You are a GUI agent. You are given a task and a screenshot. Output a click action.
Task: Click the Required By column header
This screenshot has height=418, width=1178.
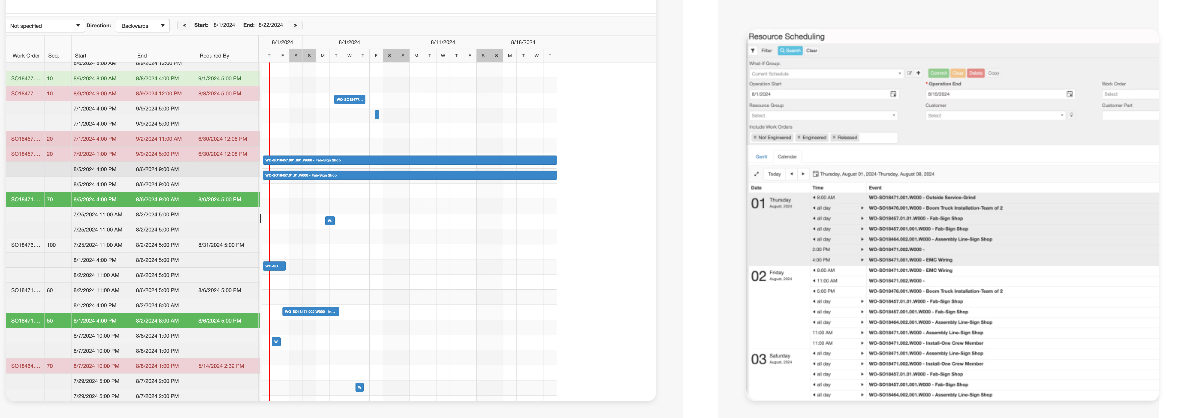[214, 56]
